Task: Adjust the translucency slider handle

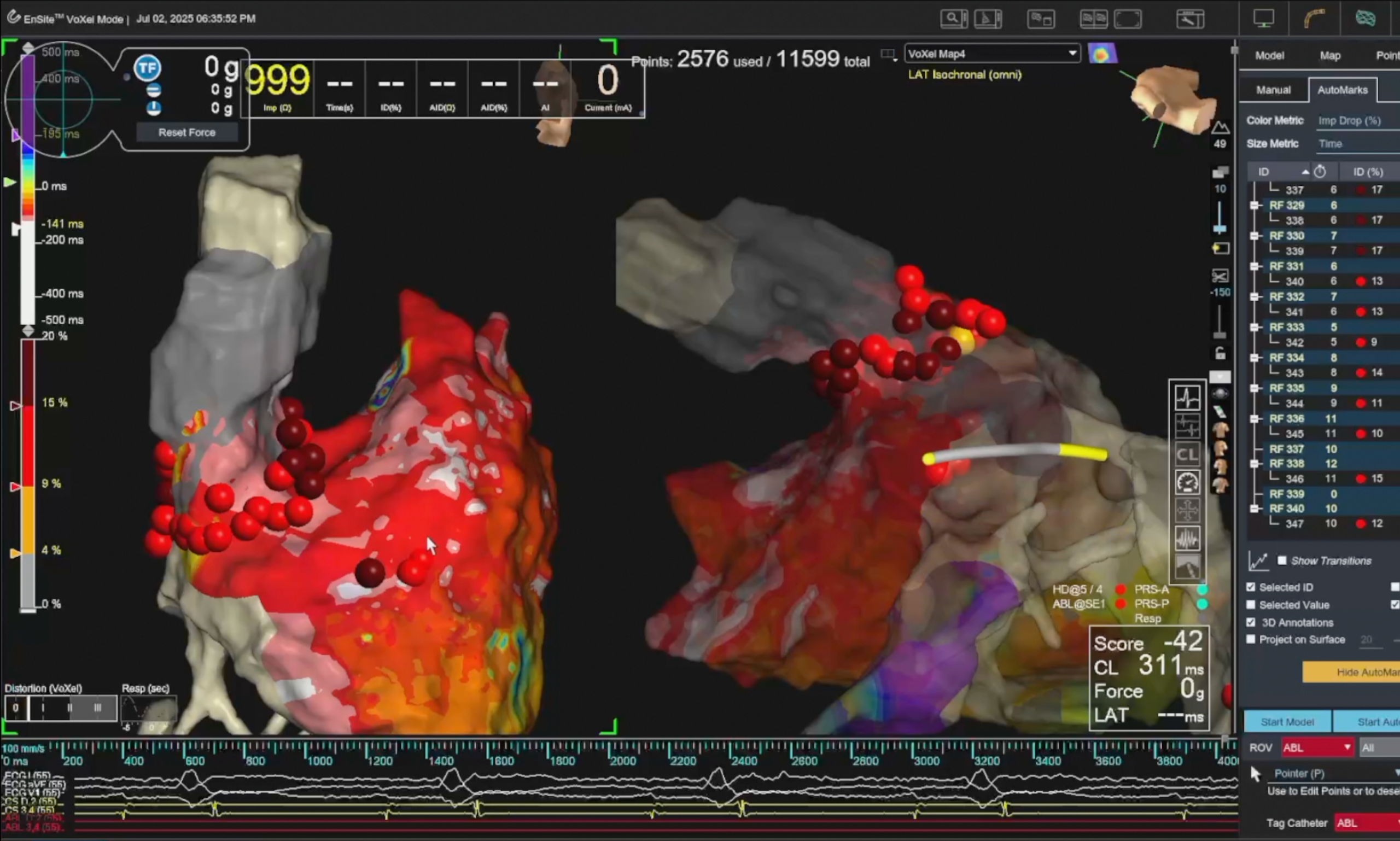Action: click(x=1220, y=229)
